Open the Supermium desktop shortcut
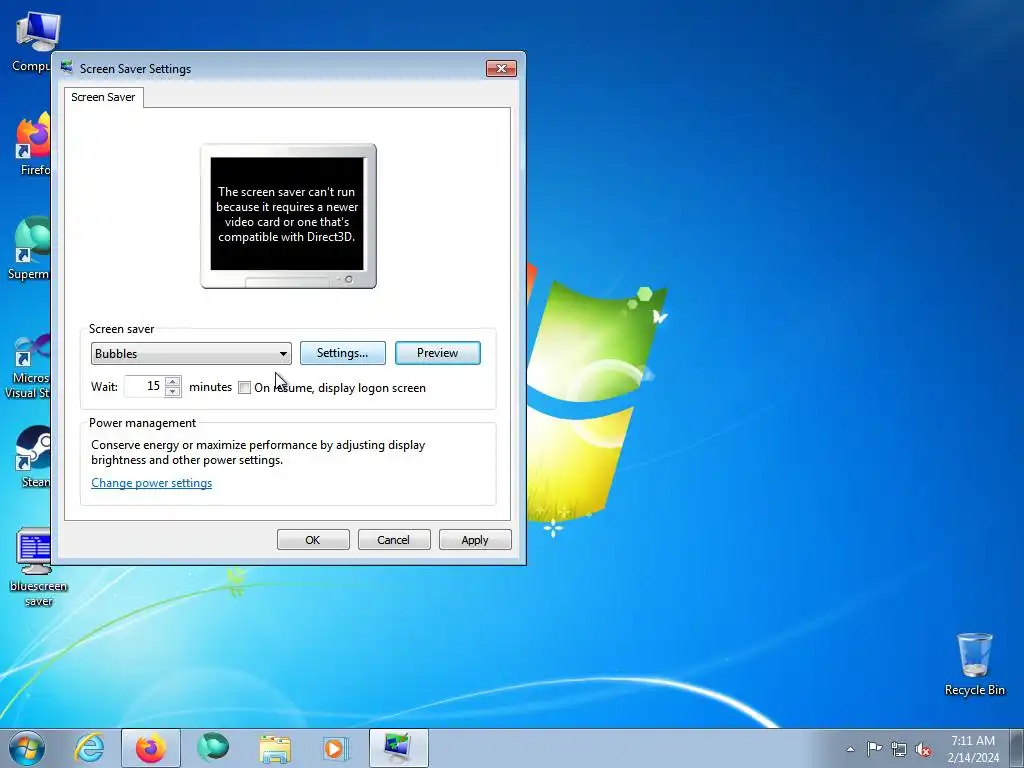This screenshot has width=1024, height=768. (x=30, y=248)
